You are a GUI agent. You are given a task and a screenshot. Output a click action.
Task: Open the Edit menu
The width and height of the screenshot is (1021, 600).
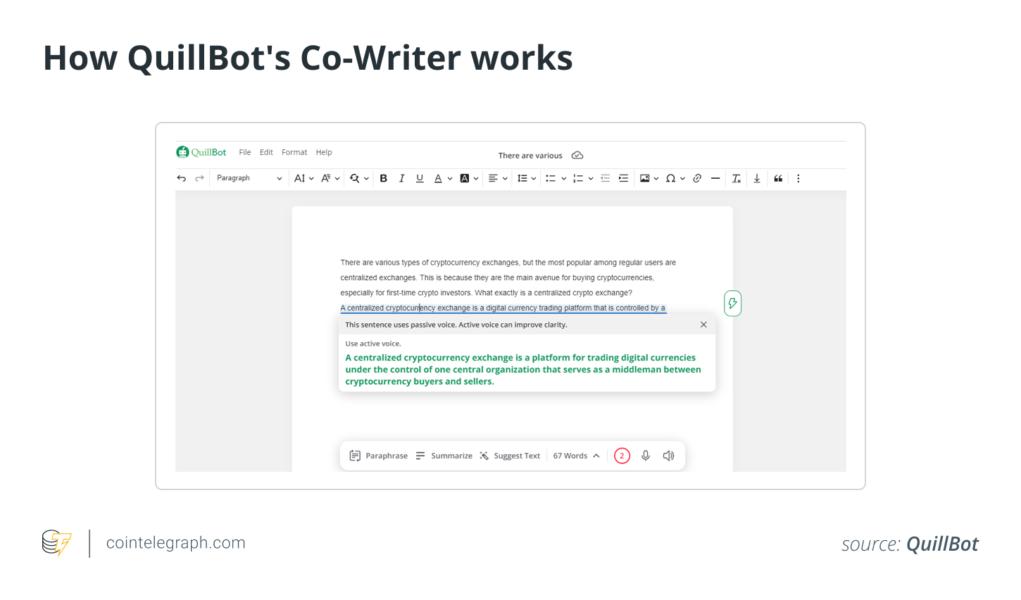point(266,152)
